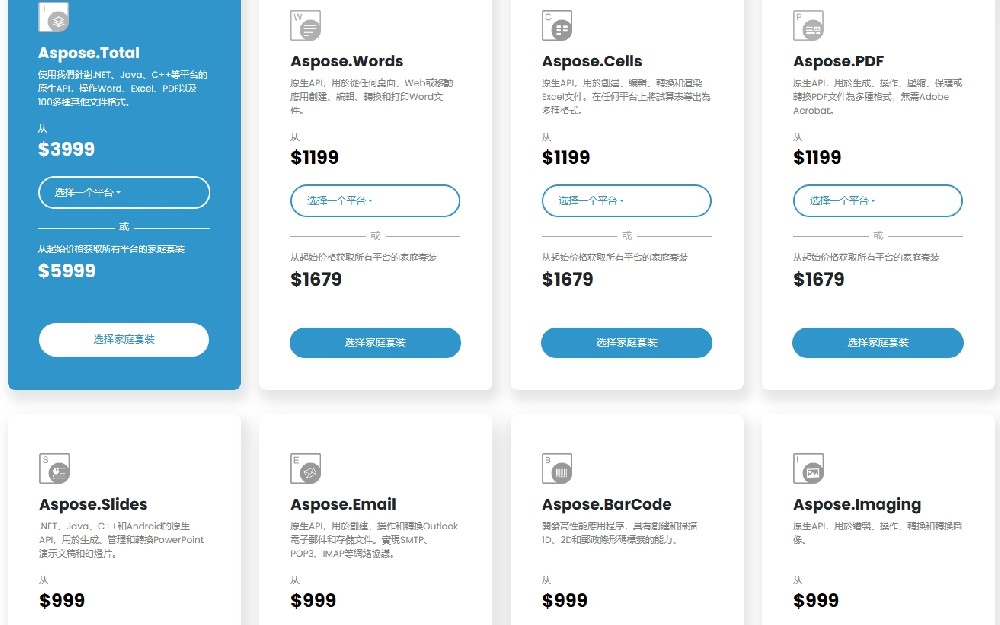Open the Aspose.Words platform dropdown
Image resolution: width=1000 pixels, height=625 pixels.
click(375, 200)
